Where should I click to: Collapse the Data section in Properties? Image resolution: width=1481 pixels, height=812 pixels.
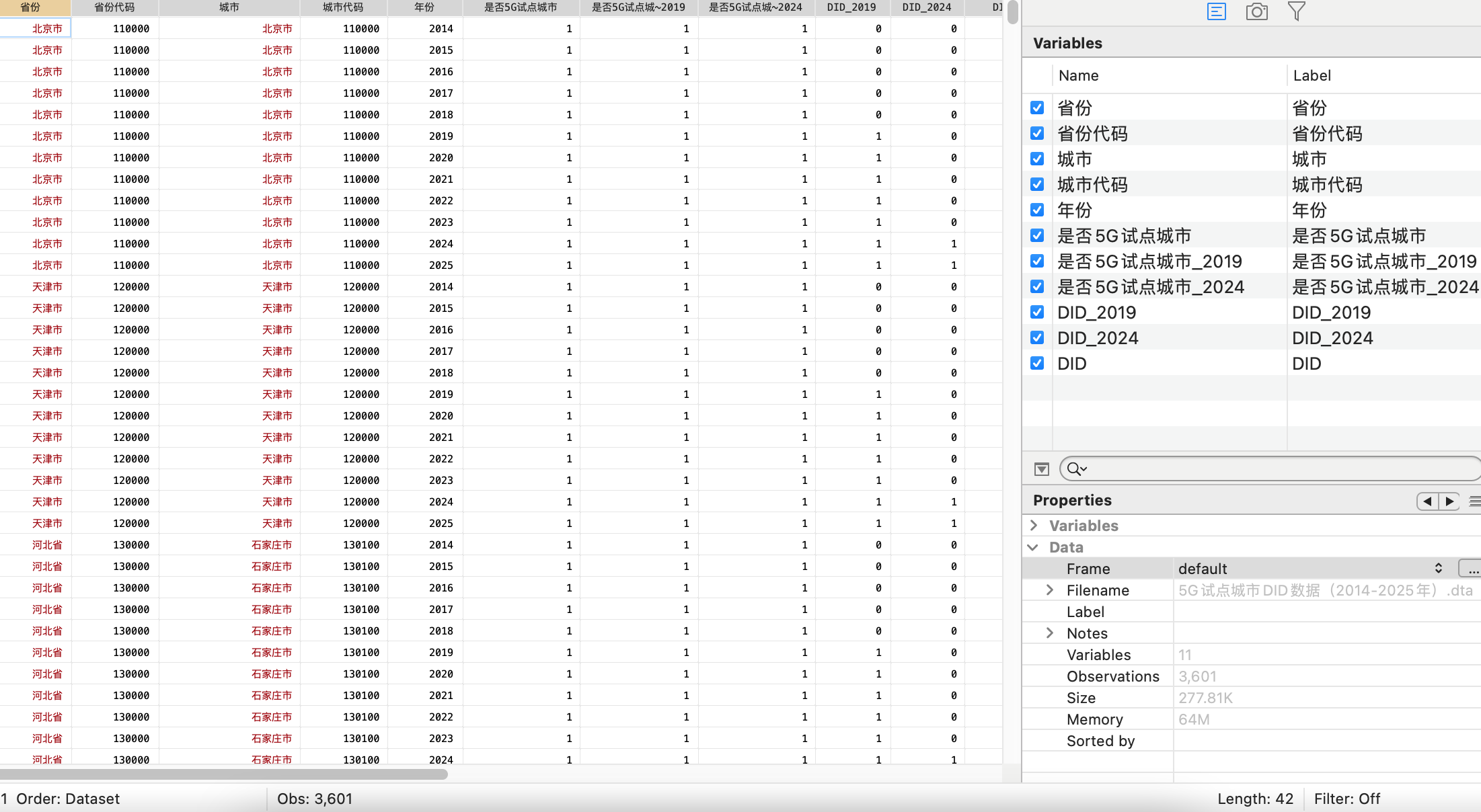(1033, 547)
